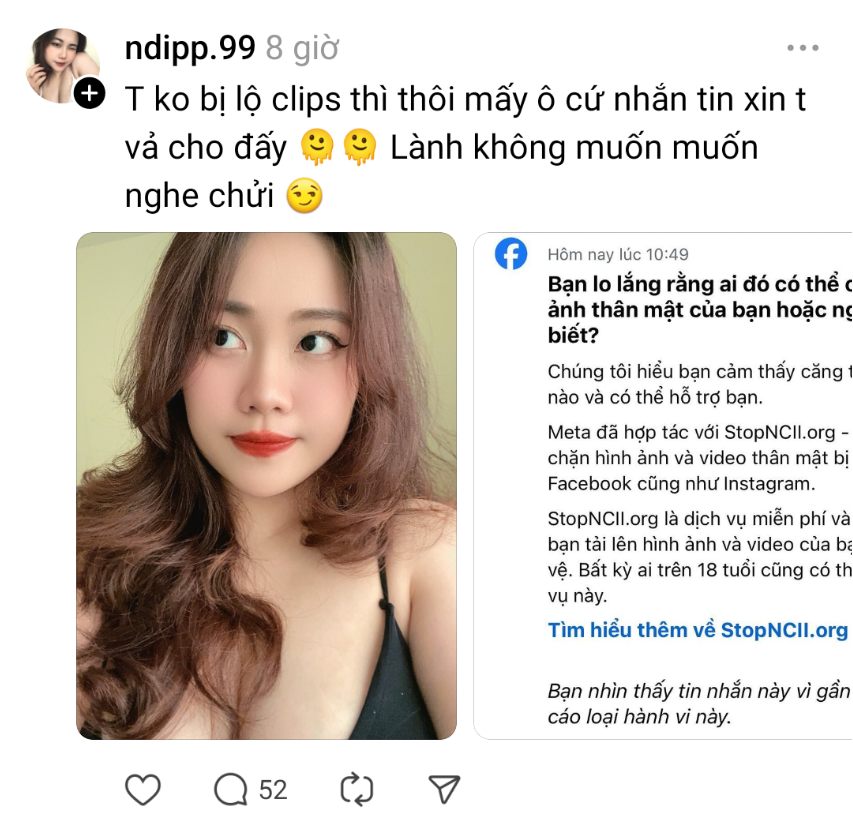The image size is (853, 837).
Task: Click the Facebook logo in the notification image
Action: tap(511, 253)
